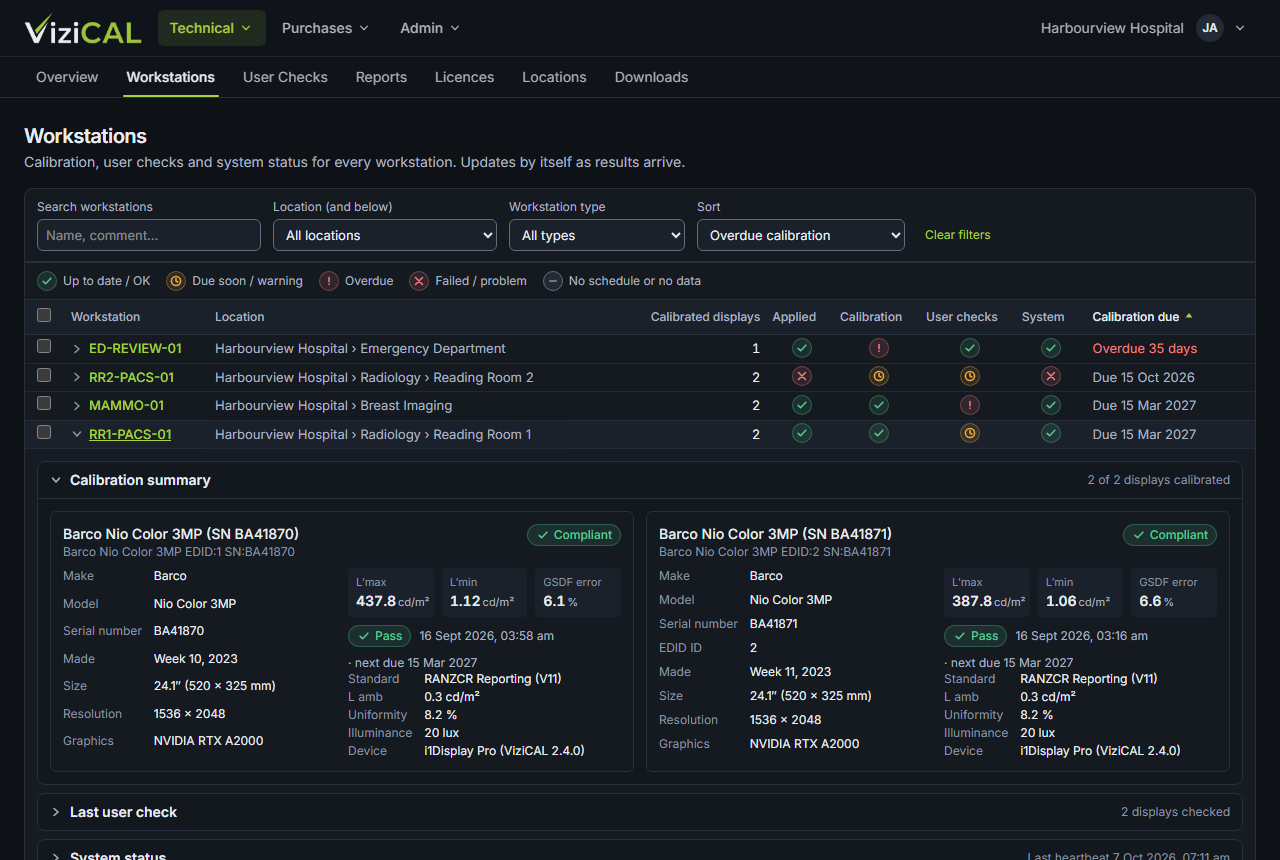Sort by the Calibration due column header
Viewport: 1280px width, 860px height.
coord(1142,317)
